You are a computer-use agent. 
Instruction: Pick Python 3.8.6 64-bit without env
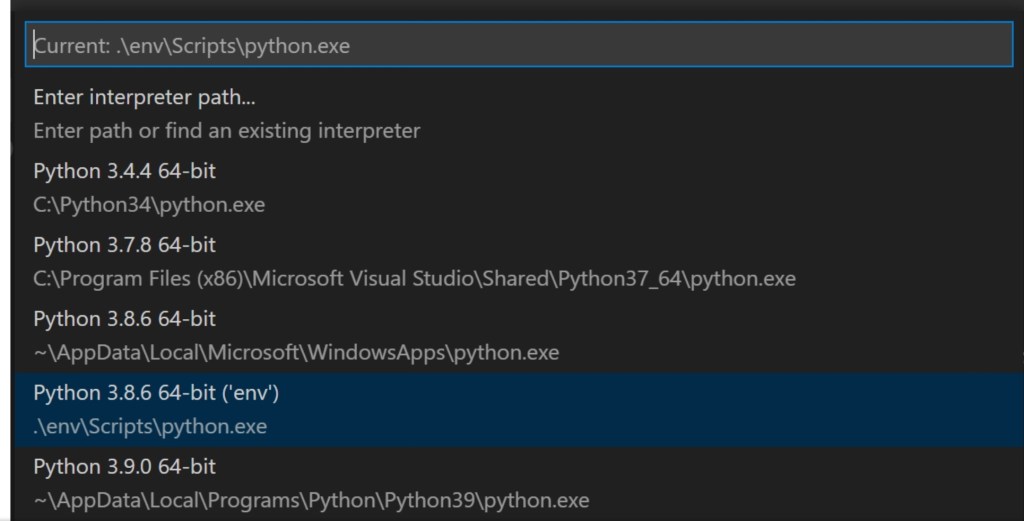coord(124,319)
